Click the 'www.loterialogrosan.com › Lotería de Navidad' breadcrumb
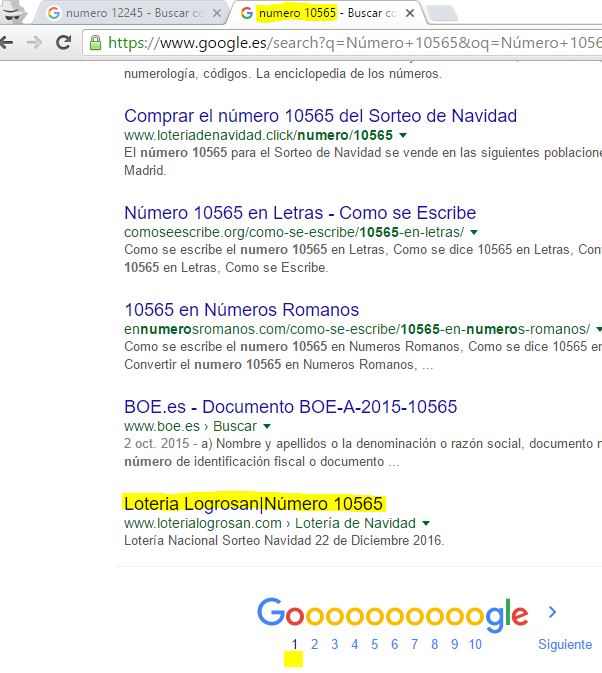This screenshot has width=602, height=673. [x=270, y=524]
